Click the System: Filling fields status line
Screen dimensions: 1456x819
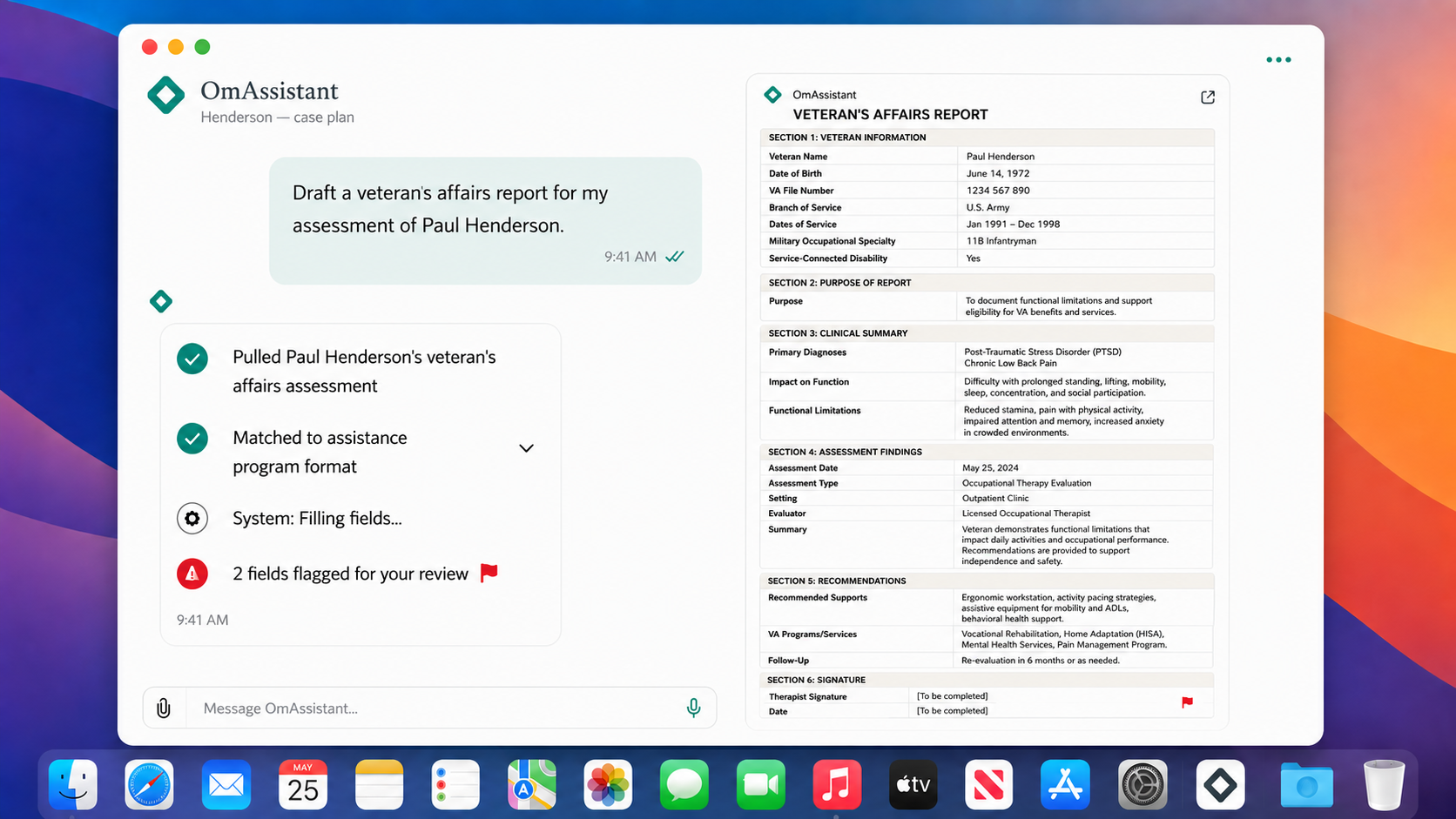coord(317,519)
